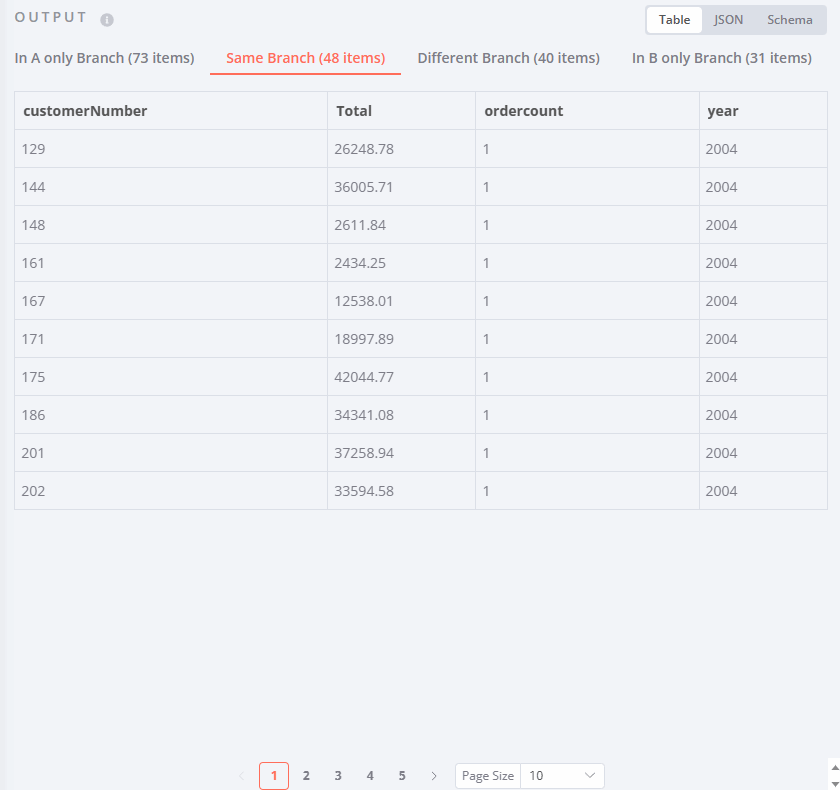Go to the next results page arrow
The height and width of the screenshot is (790, 840).
coord(434,775)
